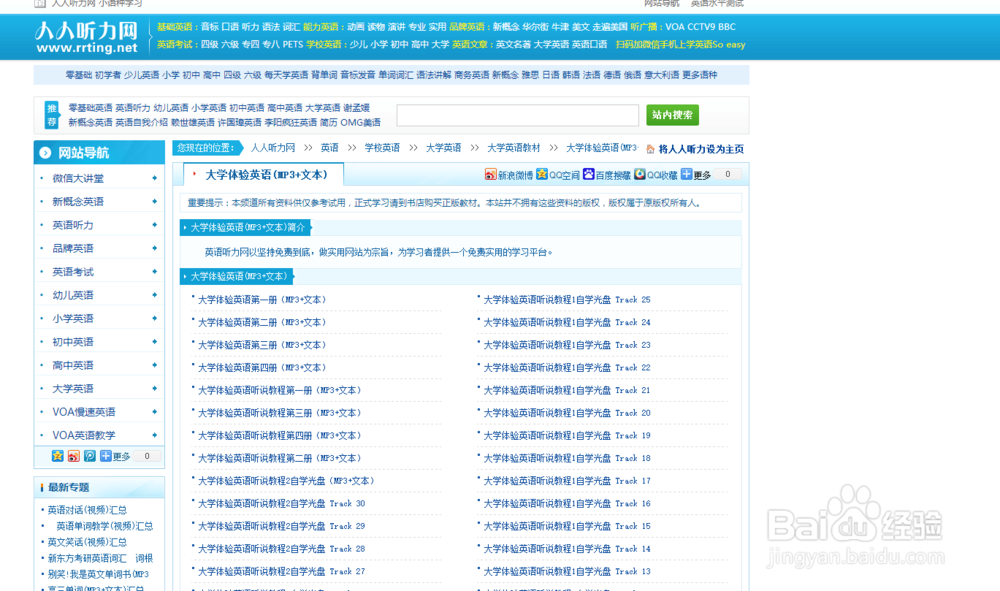
Task: Open 听说教程1自学光盘 Track 20
Action: [x=567, y=413]
